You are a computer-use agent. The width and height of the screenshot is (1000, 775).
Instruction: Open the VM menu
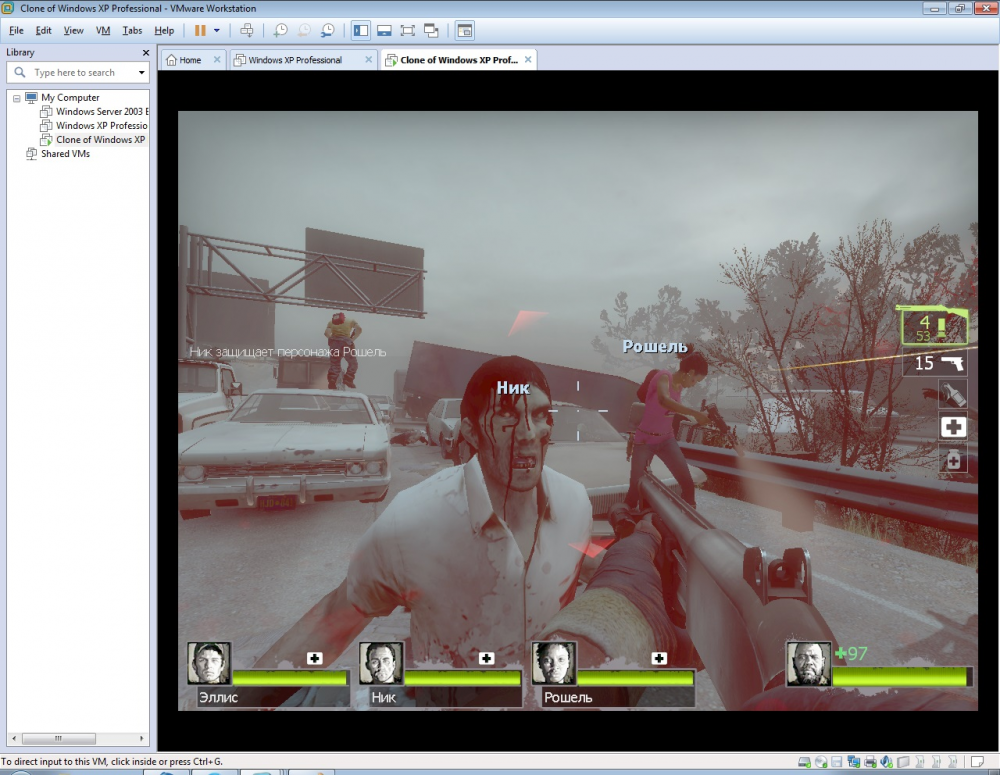(x=103, y=31)
